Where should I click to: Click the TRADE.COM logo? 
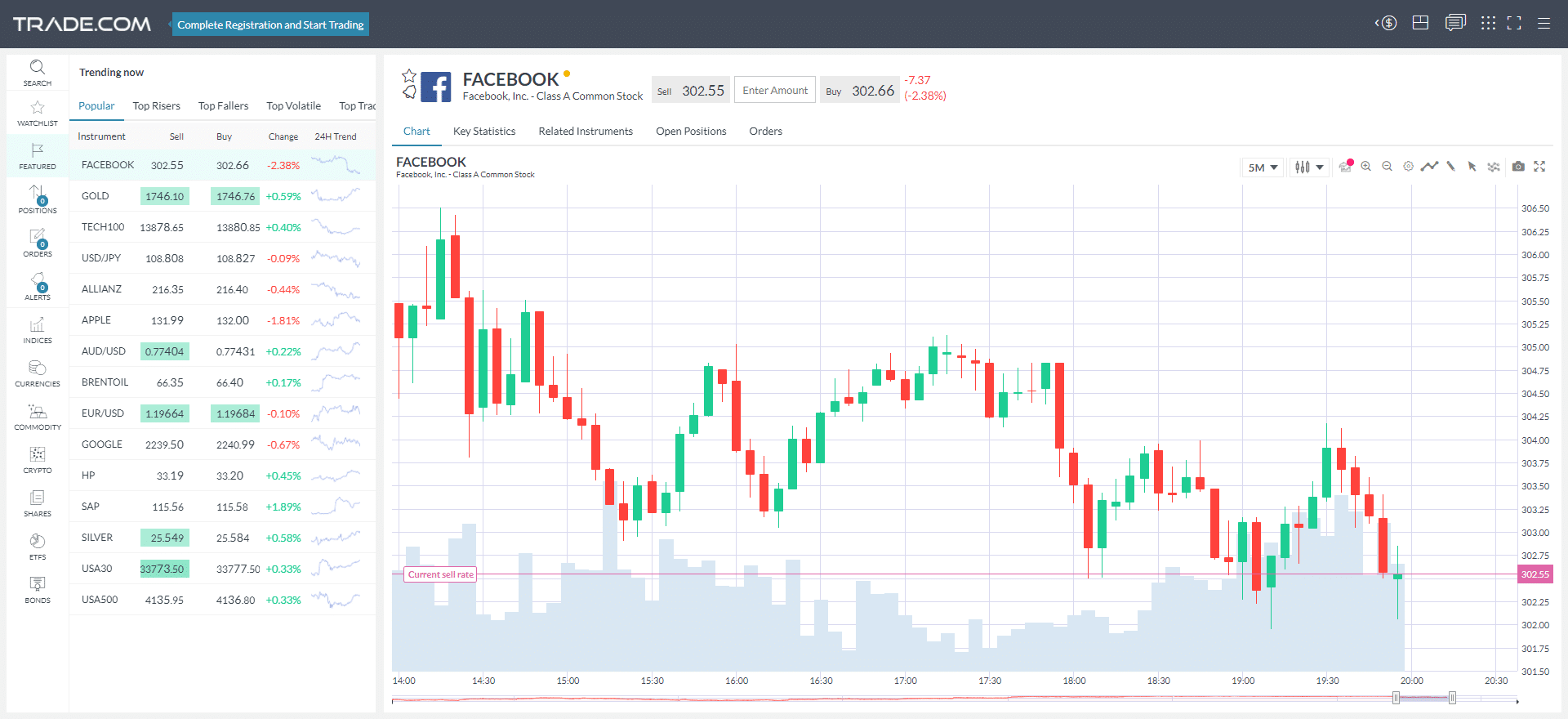pyautogui.click(x=82, y=24)
